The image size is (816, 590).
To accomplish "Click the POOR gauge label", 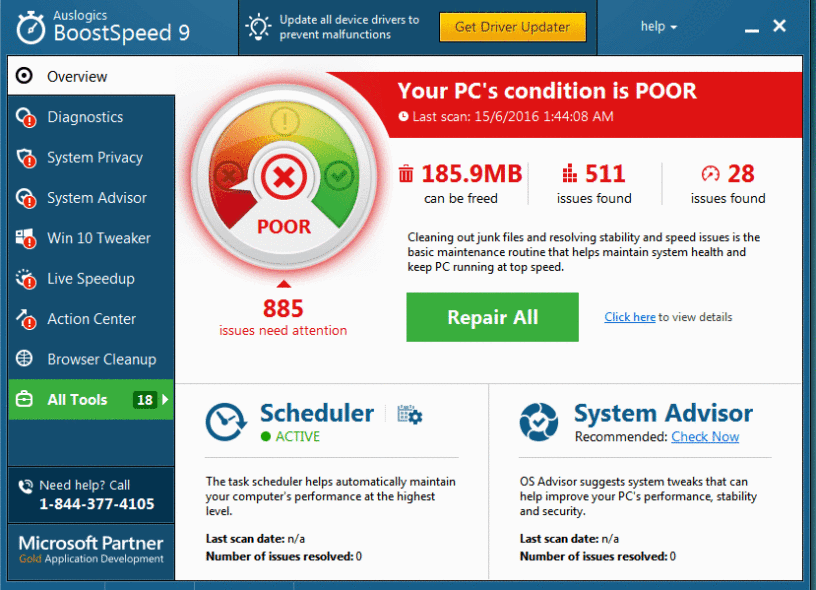I will coord(284,227).
